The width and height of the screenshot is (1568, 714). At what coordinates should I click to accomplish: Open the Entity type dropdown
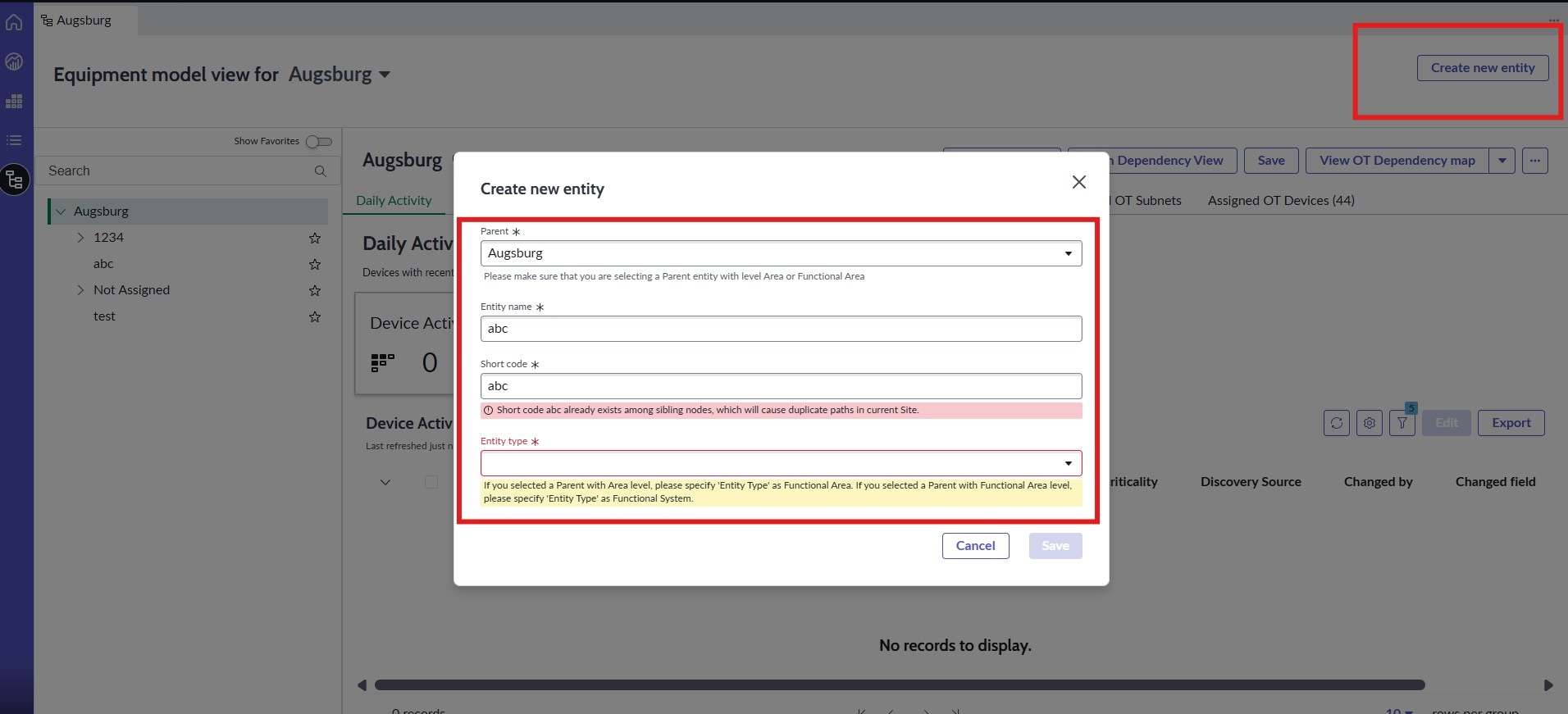tap(781, 463)
